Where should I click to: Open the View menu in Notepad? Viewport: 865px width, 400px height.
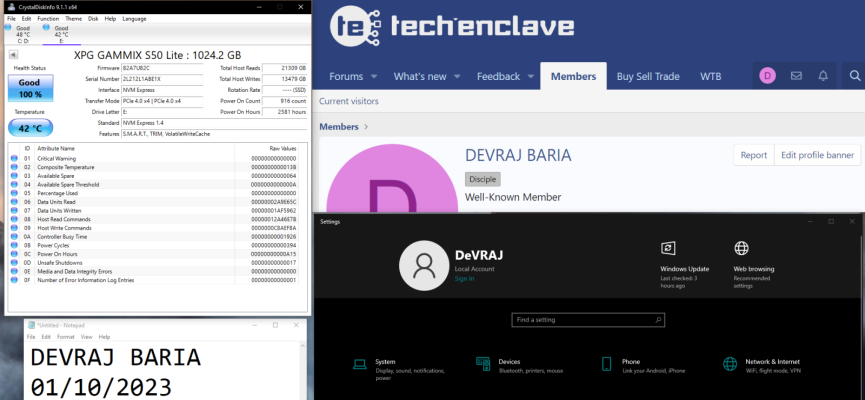tap(87, 337)
